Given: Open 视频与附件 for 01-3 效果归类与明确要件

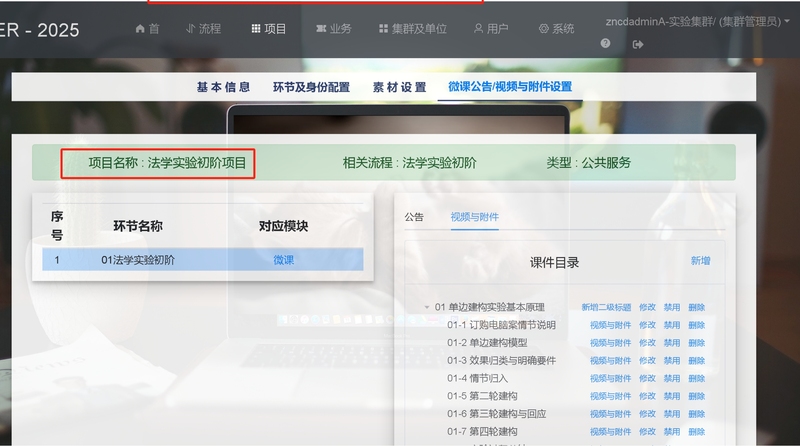Looking at the screenshot, I should (x=611, y=361).
